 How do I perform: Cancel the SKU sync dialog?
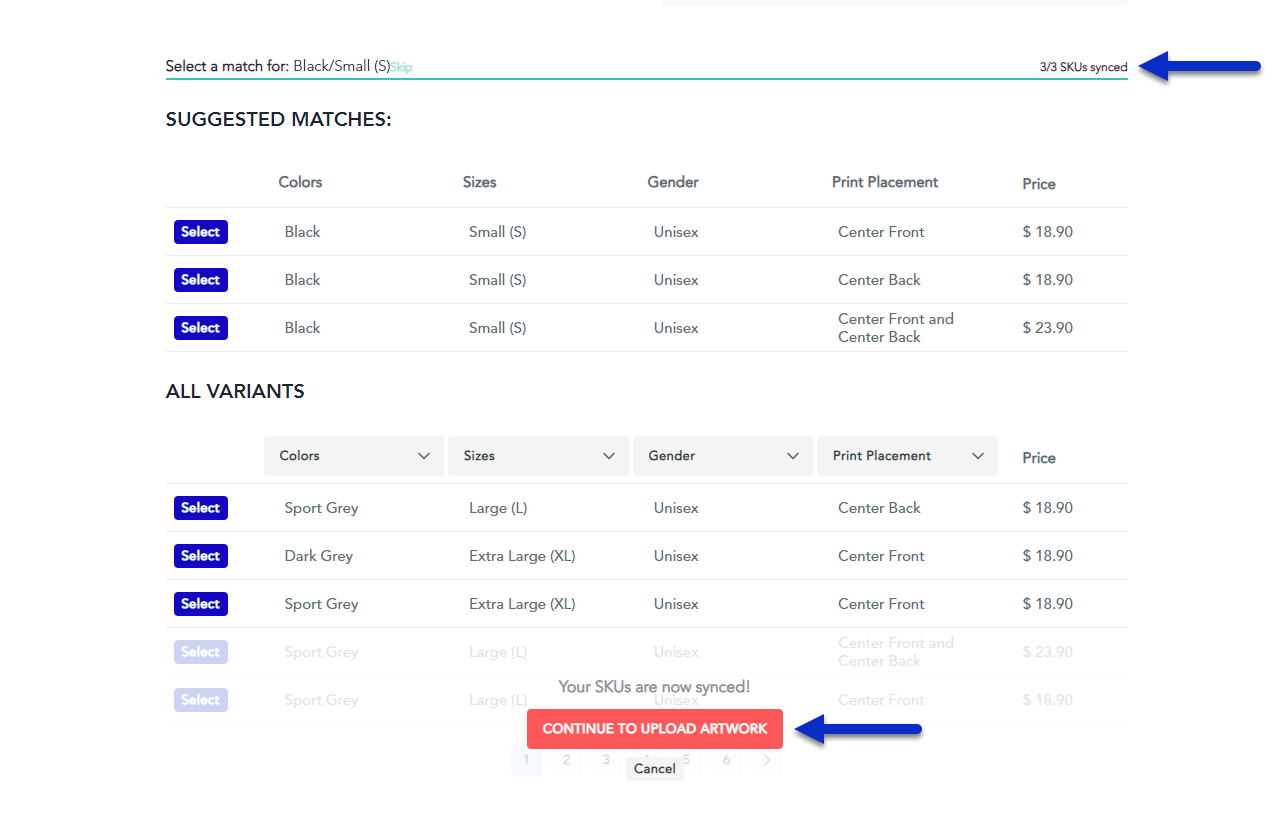(x=654, y=768)
